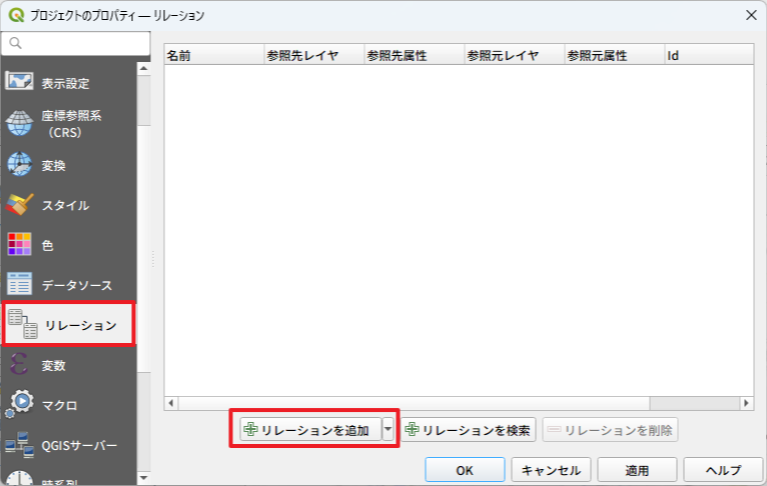Open the 色 color palette icon

[x=20, y=245]
